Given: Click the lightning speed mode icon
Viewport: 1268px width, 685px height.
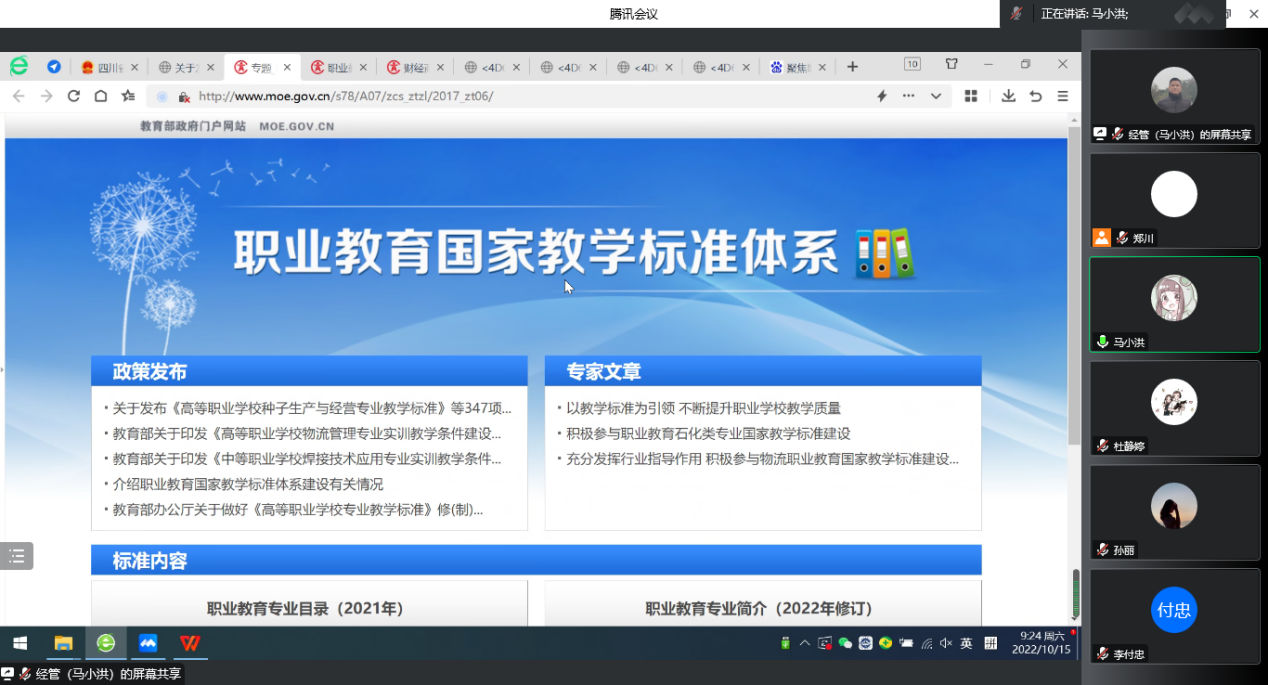Looking at the screenshot, I should click(881, 96).
